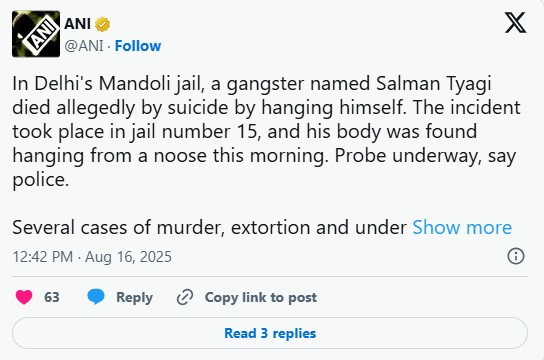Viewport: 544px width, 360px height.
Task: Click the chain link icon
Action: coord(185,297)
